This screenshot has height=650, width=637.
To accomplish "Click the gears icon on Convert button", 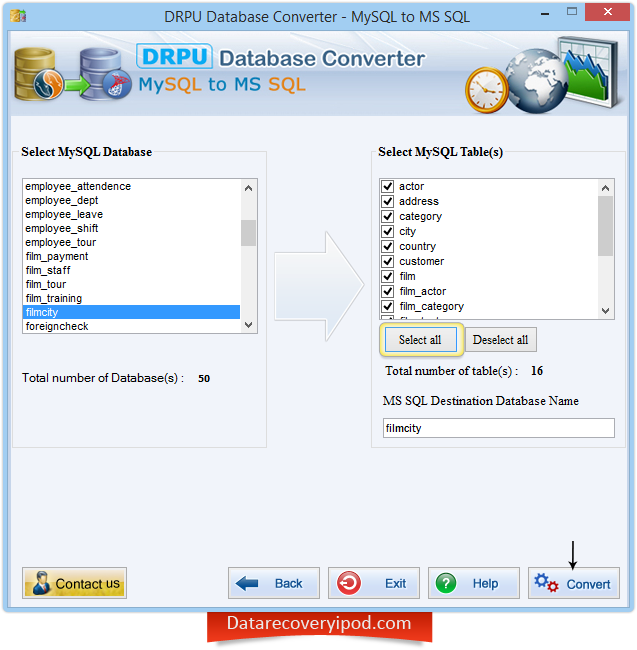I will (546, 583).
